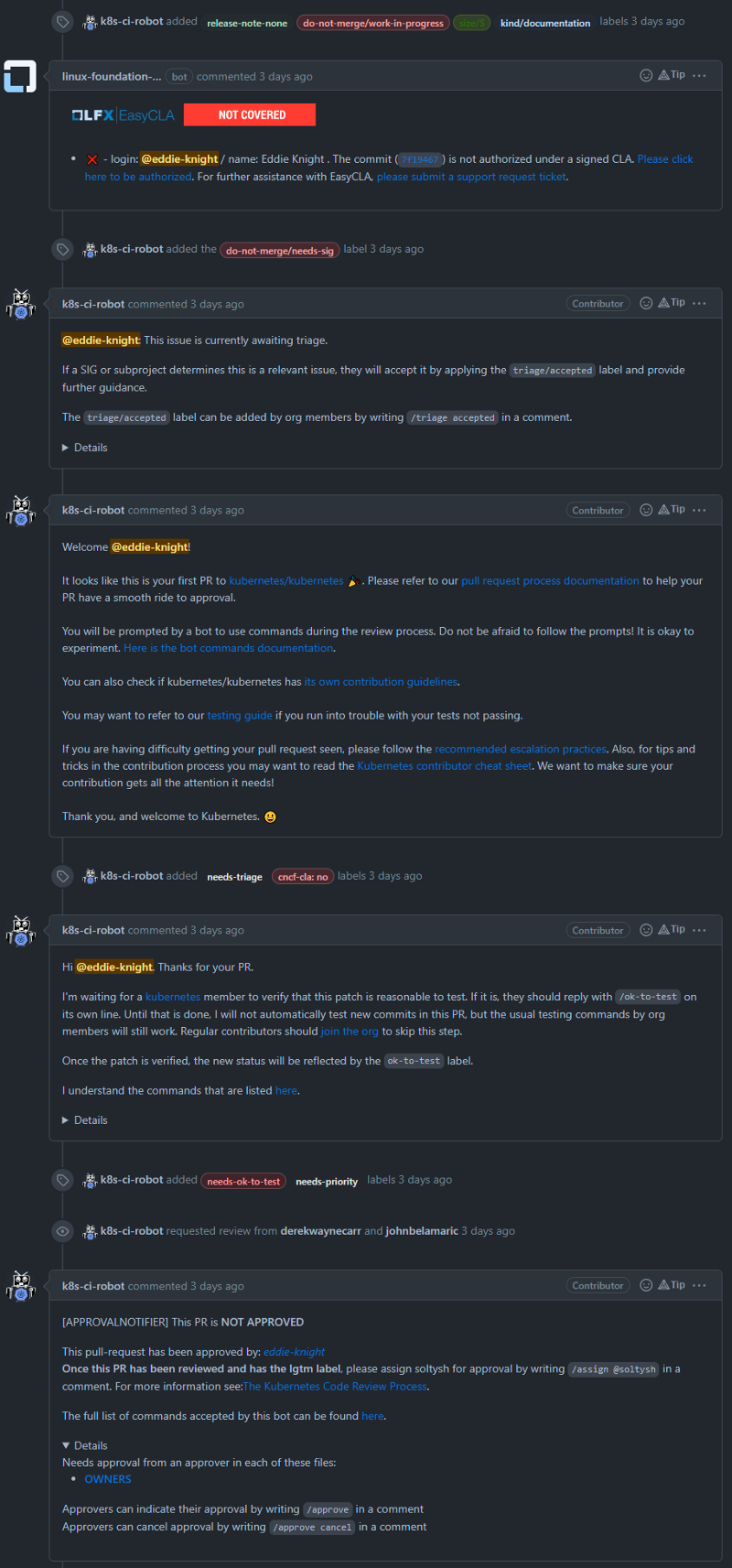Open emoji reaction picker on linux-foundation comment
This screenshot has height=1568, width=732.
646,75
